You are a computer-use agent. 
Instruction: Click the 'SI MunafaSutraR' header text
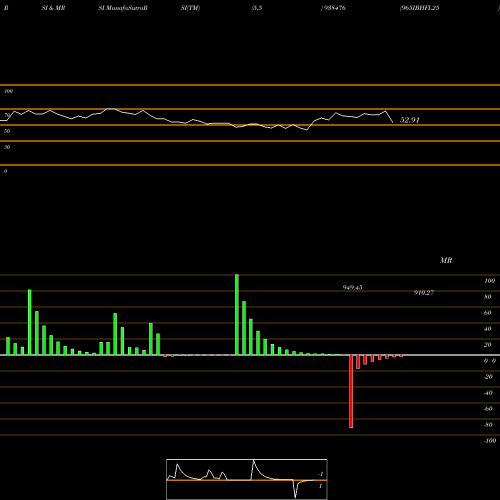[x=123, y=8]
